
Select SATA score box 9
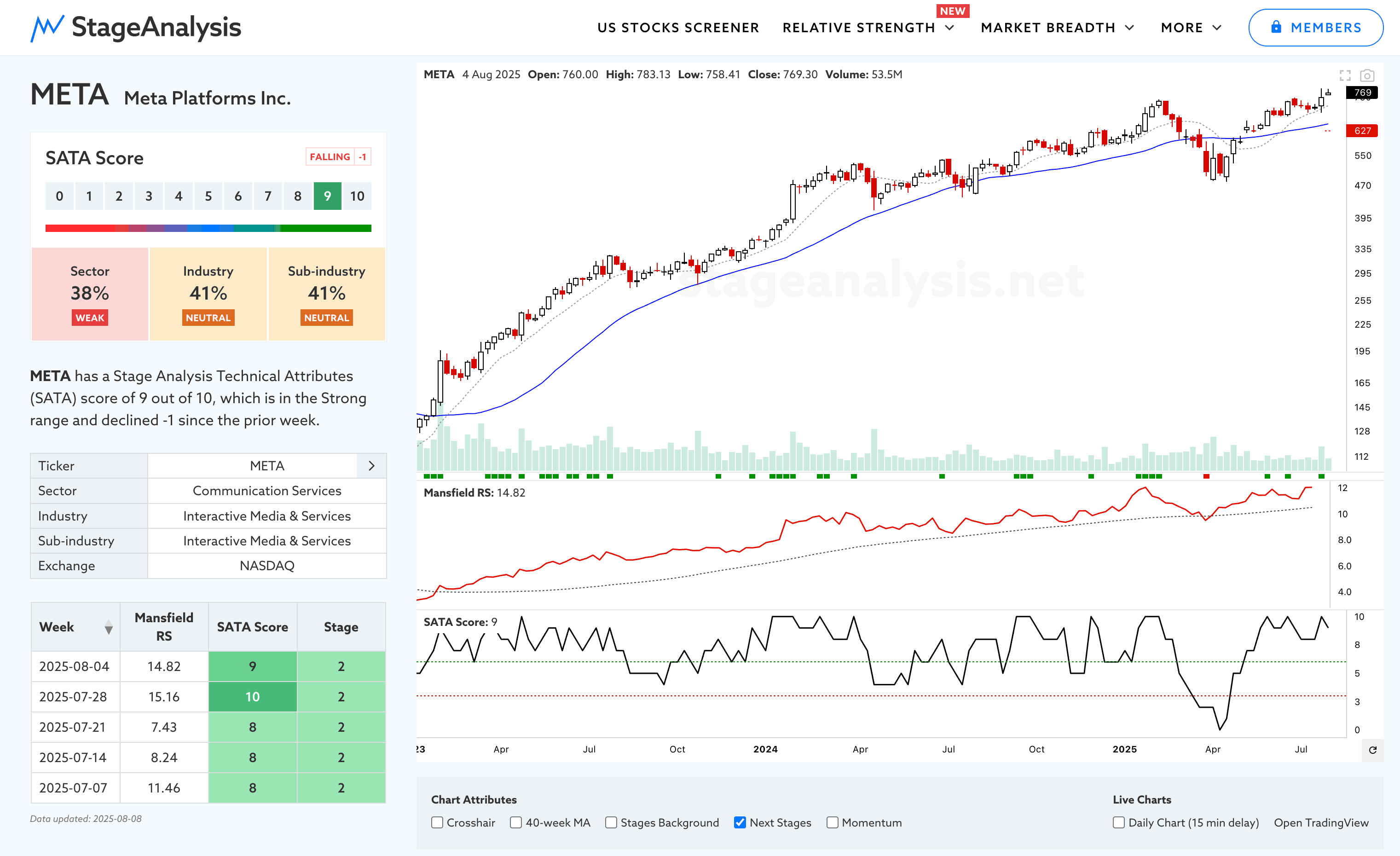327,197
